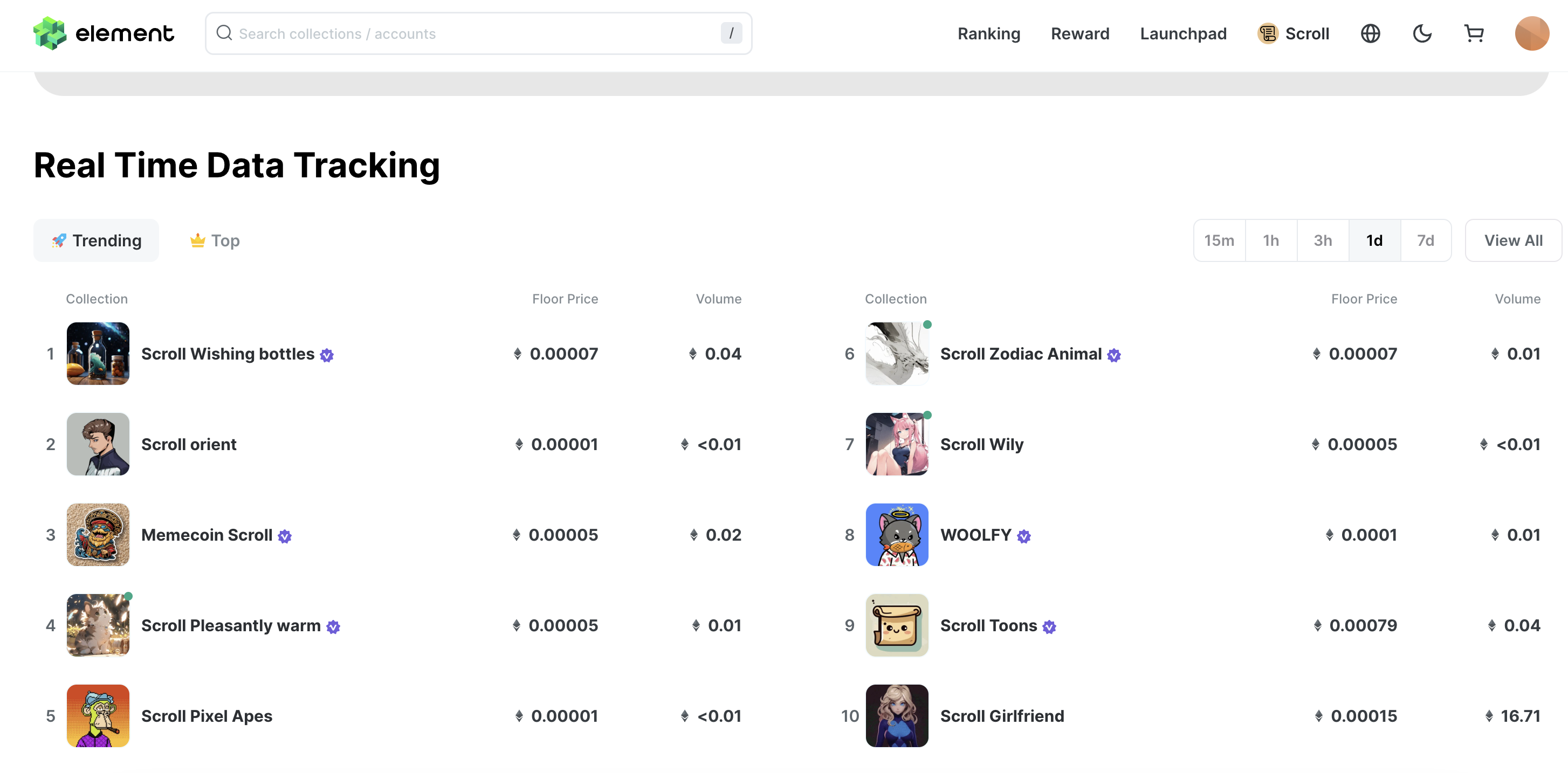The width and height of the screenshot is (1568, 773).
Task: Open WOOLFY collection thumbnail
Action: [897, 534]
